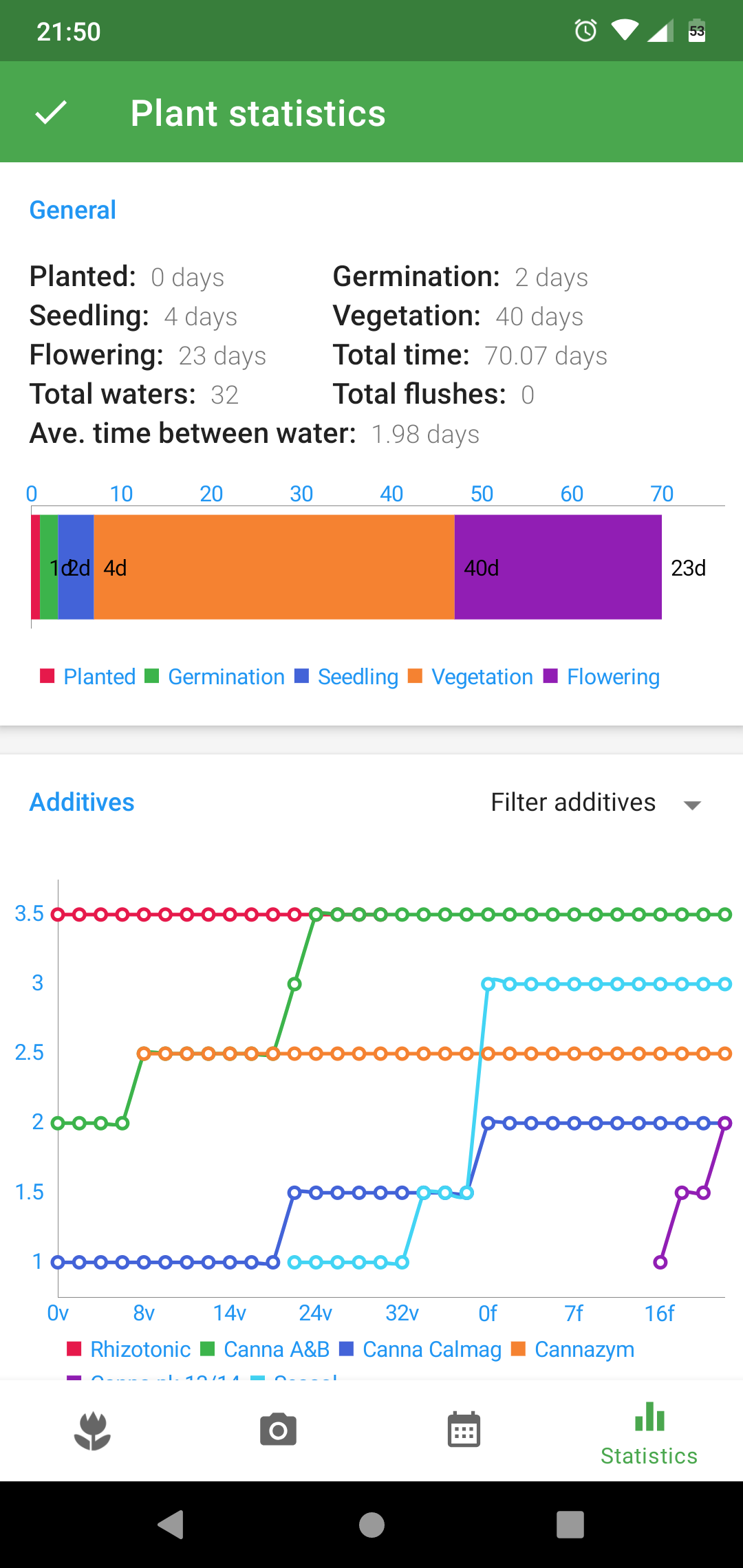Tap the purple Flowering bar segment
Screen dimensions: 743x1568
pos(558,567)
